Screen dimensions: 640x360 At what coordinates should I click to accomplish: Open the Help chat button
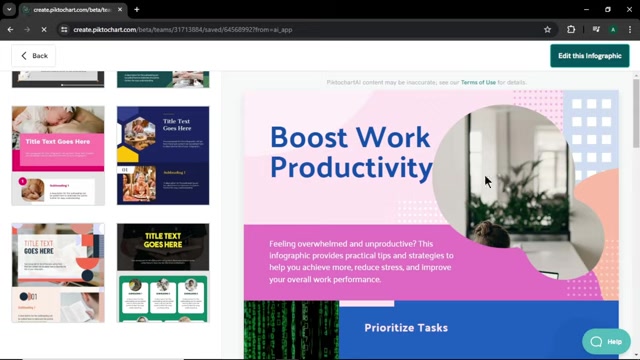[606, 342]
